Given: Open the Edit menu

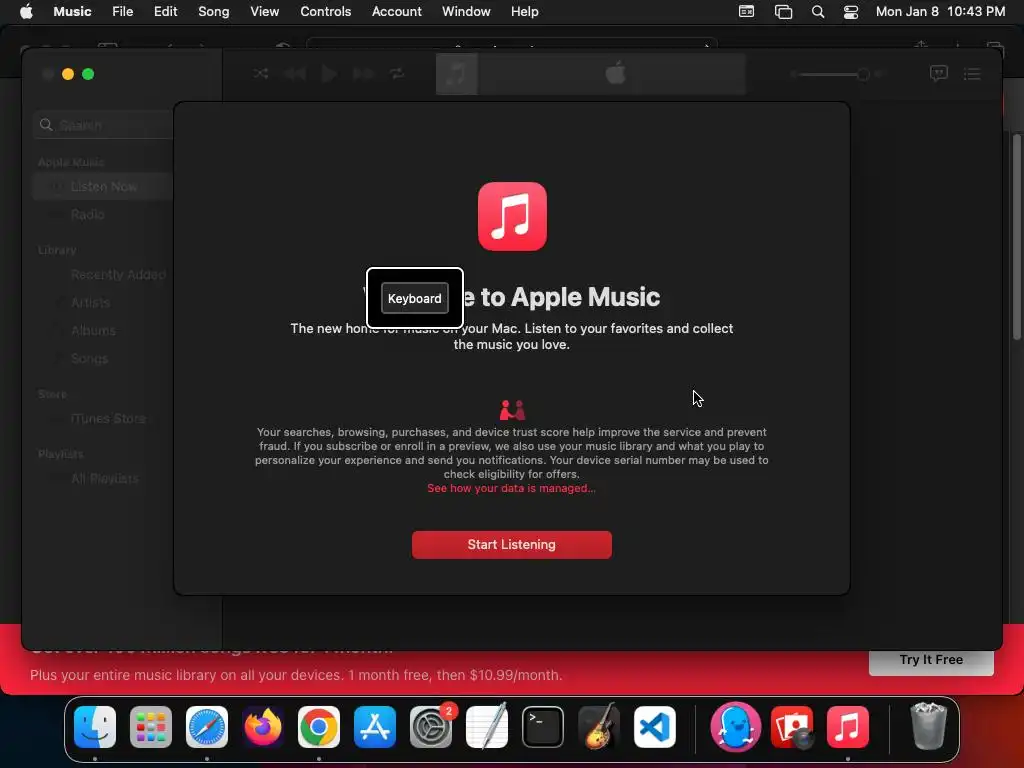Looking at the screenshot, I should pos(165,11).
